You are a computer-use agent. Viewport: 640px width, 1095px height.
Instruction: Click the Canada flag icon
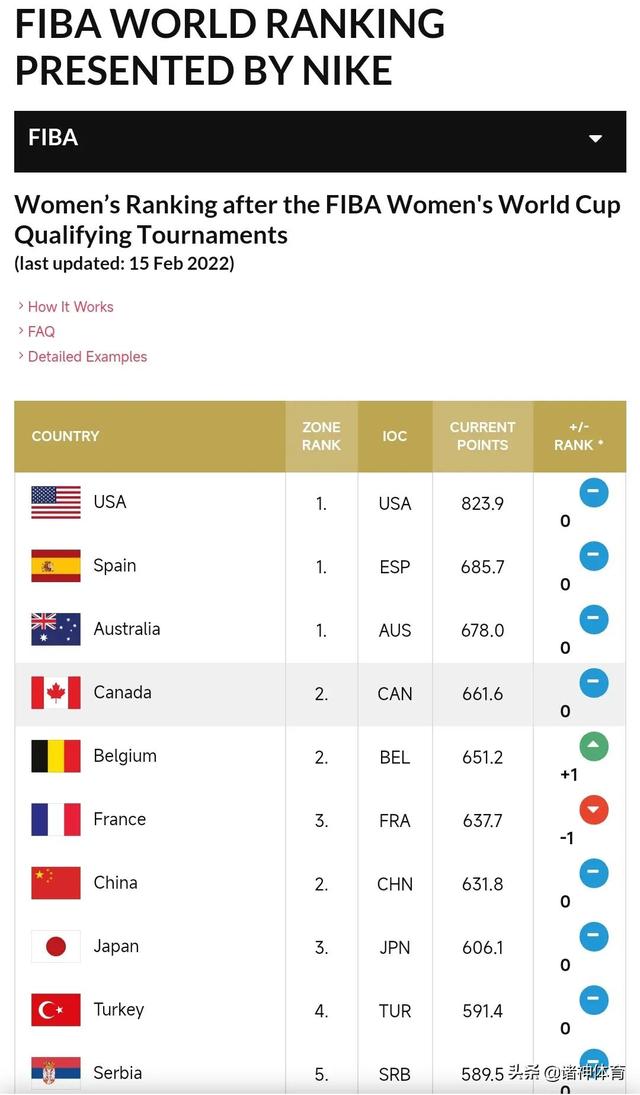click(56, 693)
